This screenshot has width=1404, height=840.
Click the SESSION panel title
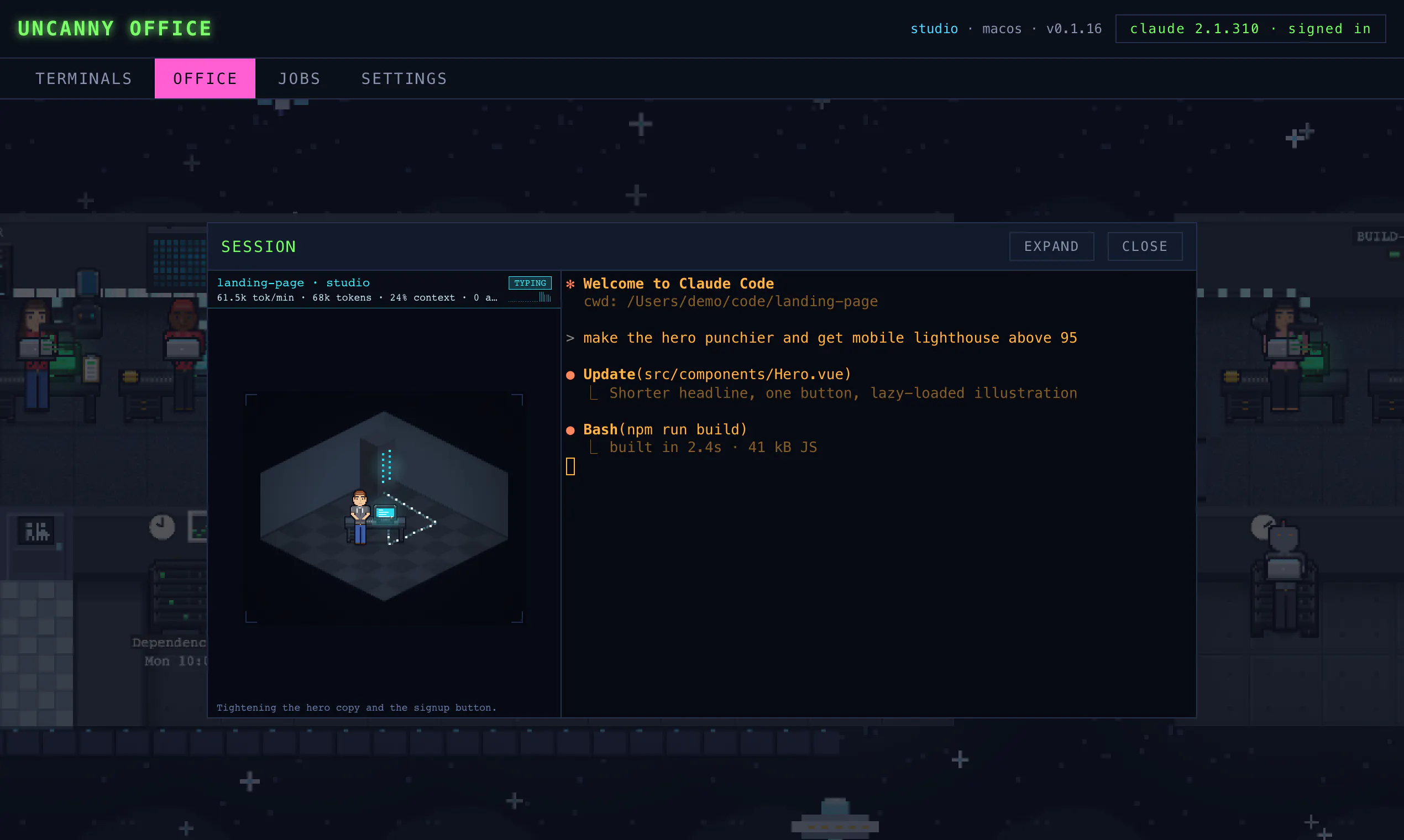(x=259, y=247)
